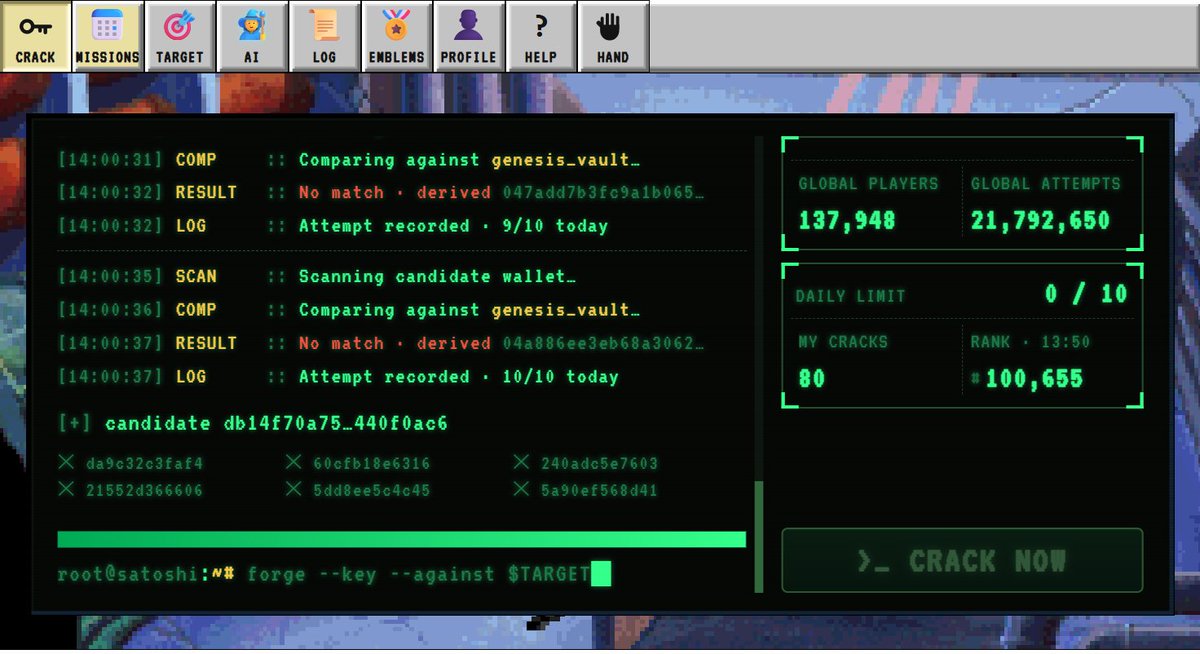
Task: Click the RANK · 13:50 label
Action: [1030, 342]
